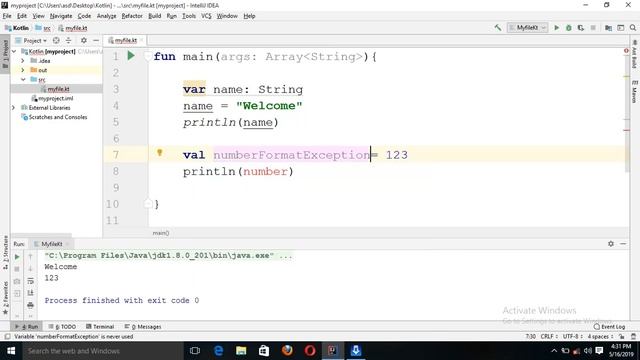Click fold marker on line 1
The height and width of the screenshot is (360, 640).
pyautogui.click(x=148, y=56)
